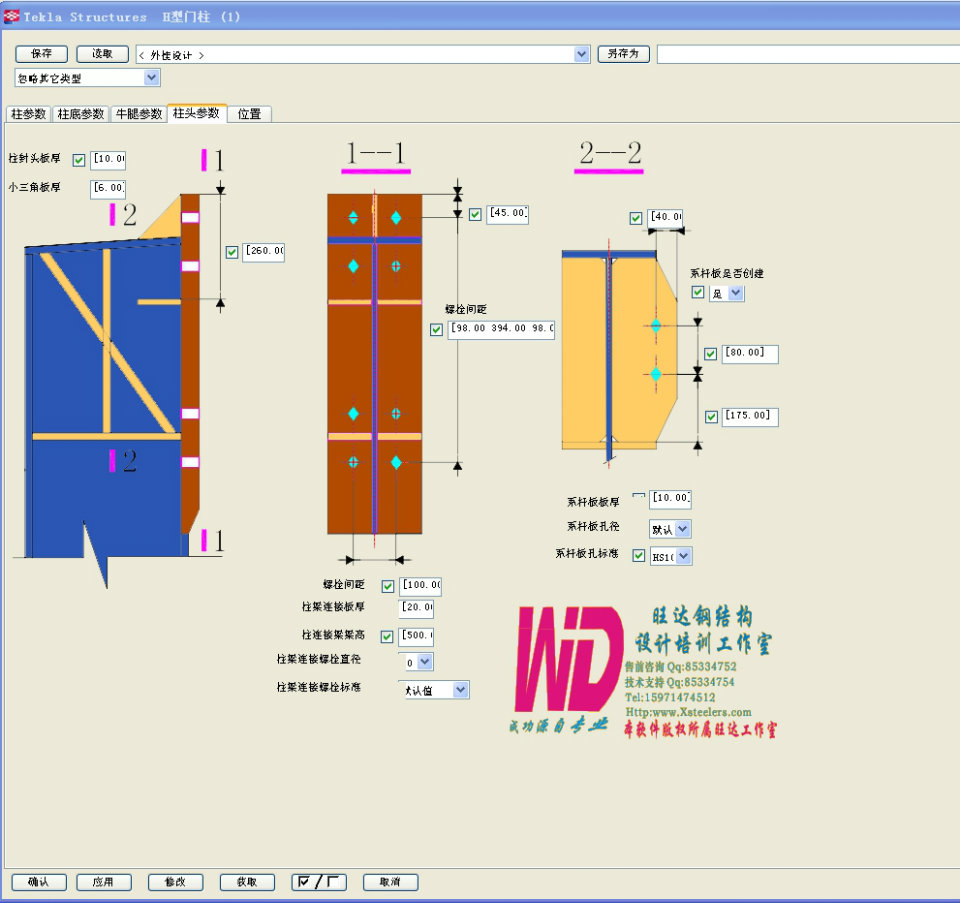
Task: Open the 系杆板孔标准 dropdown showing HS10
Action: 670,556
